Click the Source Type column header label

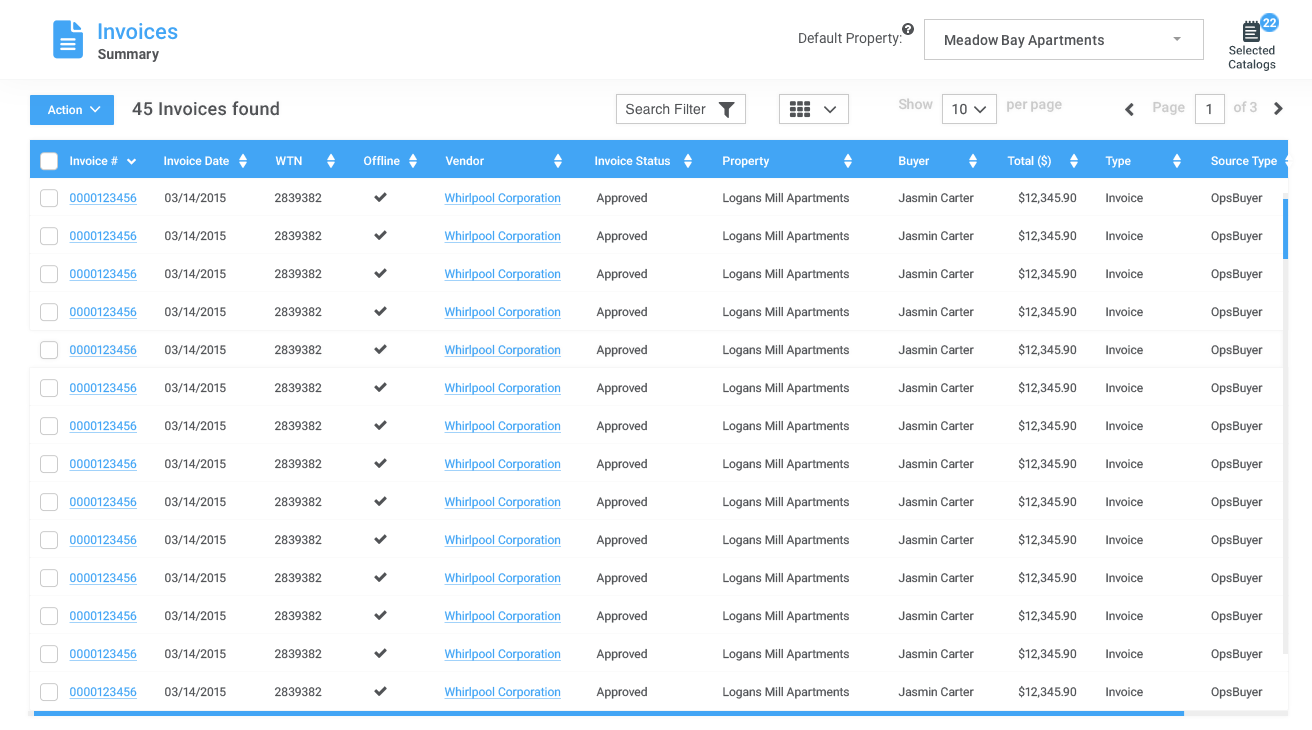pos(1244,161)
